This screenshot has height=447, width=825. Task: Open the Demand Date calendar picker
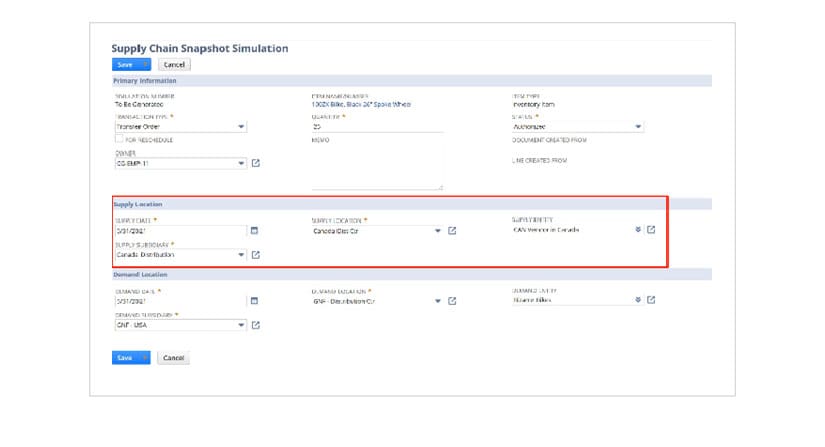[x=254, y=301]
